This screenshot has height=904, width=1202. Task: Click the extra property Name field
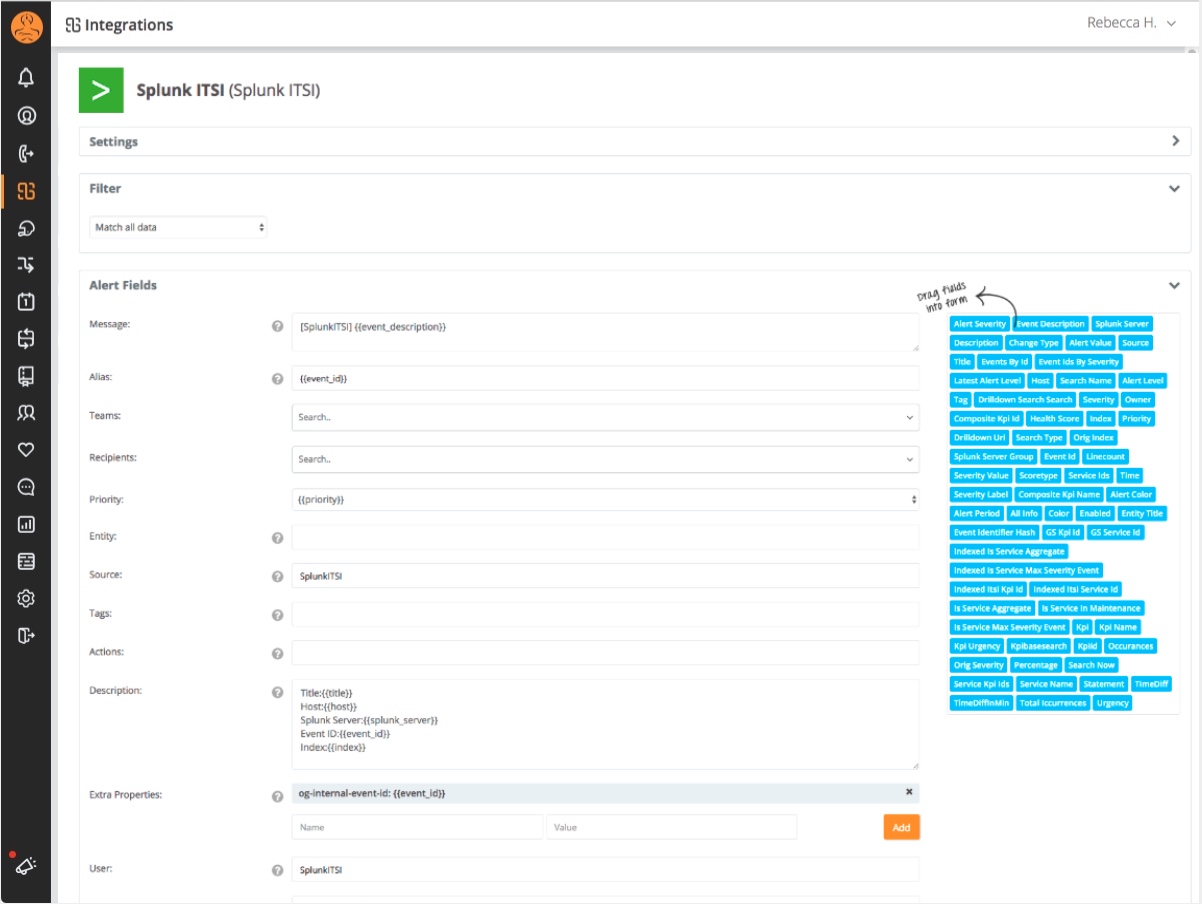[418, 827]
